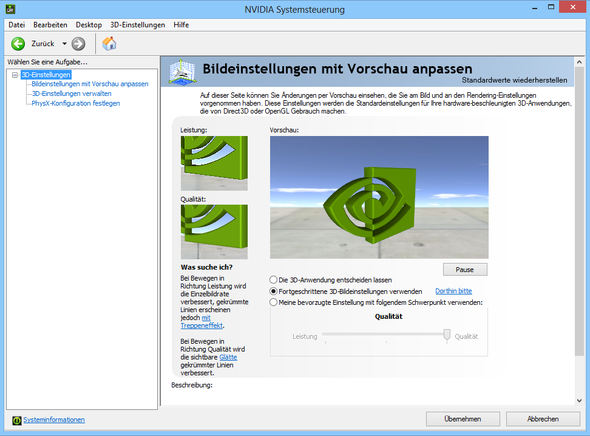590x436 pixels.
Task: Open the home page house icon
Action: click(x=109, y=44)
